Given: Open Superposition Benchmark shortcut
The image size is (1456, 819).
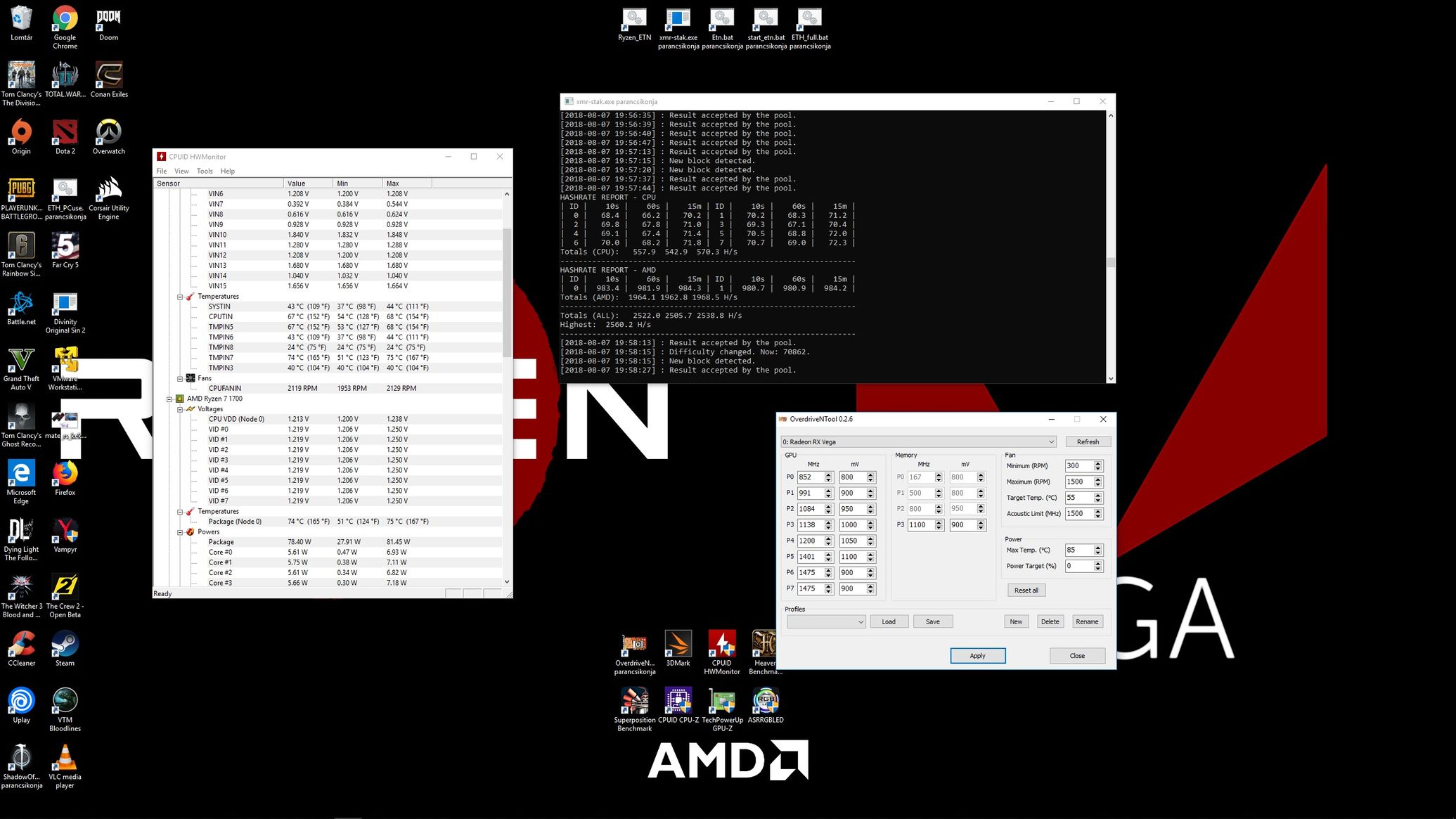Looking at the screenshot, I should 634,711.
